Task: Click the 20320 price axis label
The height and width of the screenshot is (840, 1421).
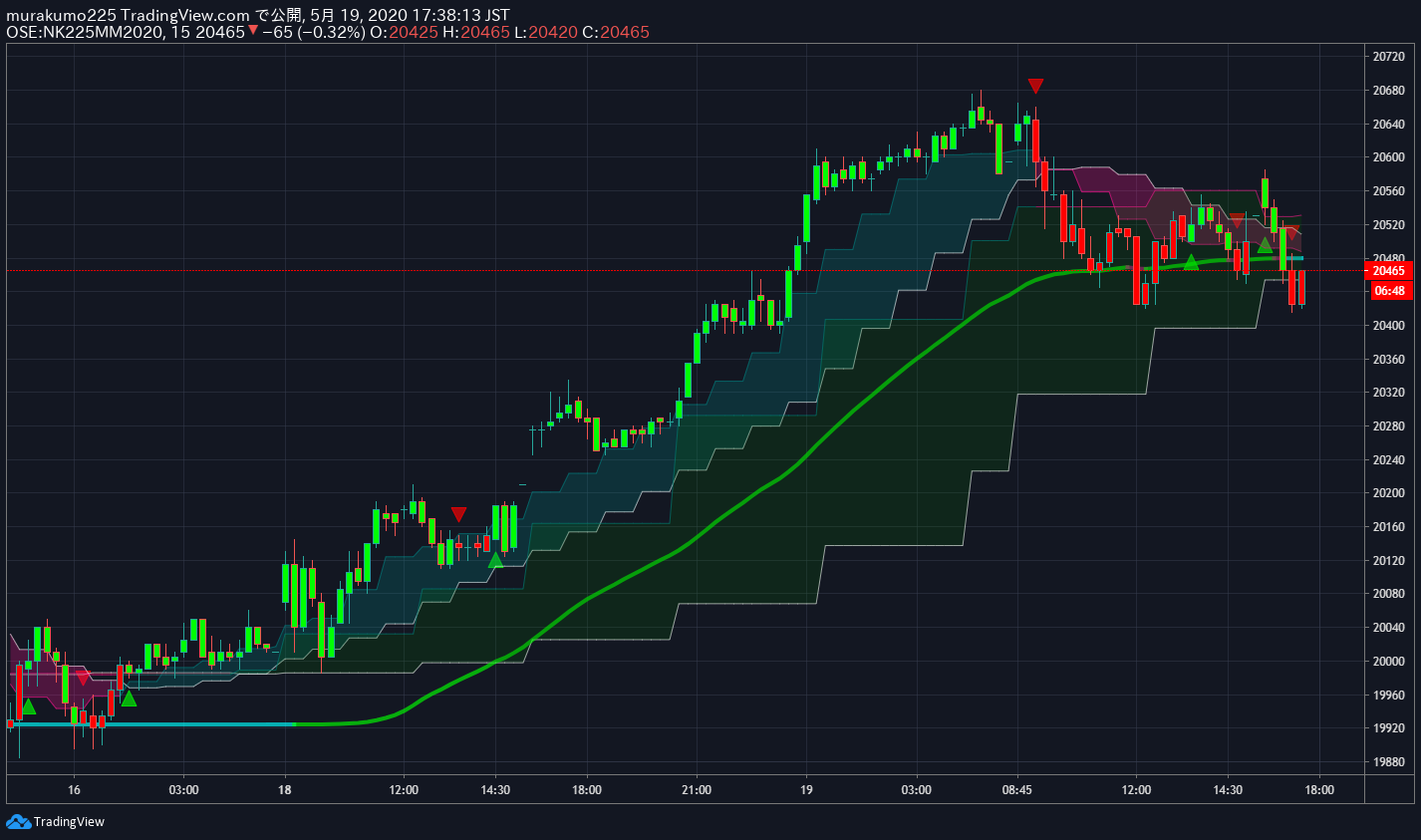Action: 1389,393
